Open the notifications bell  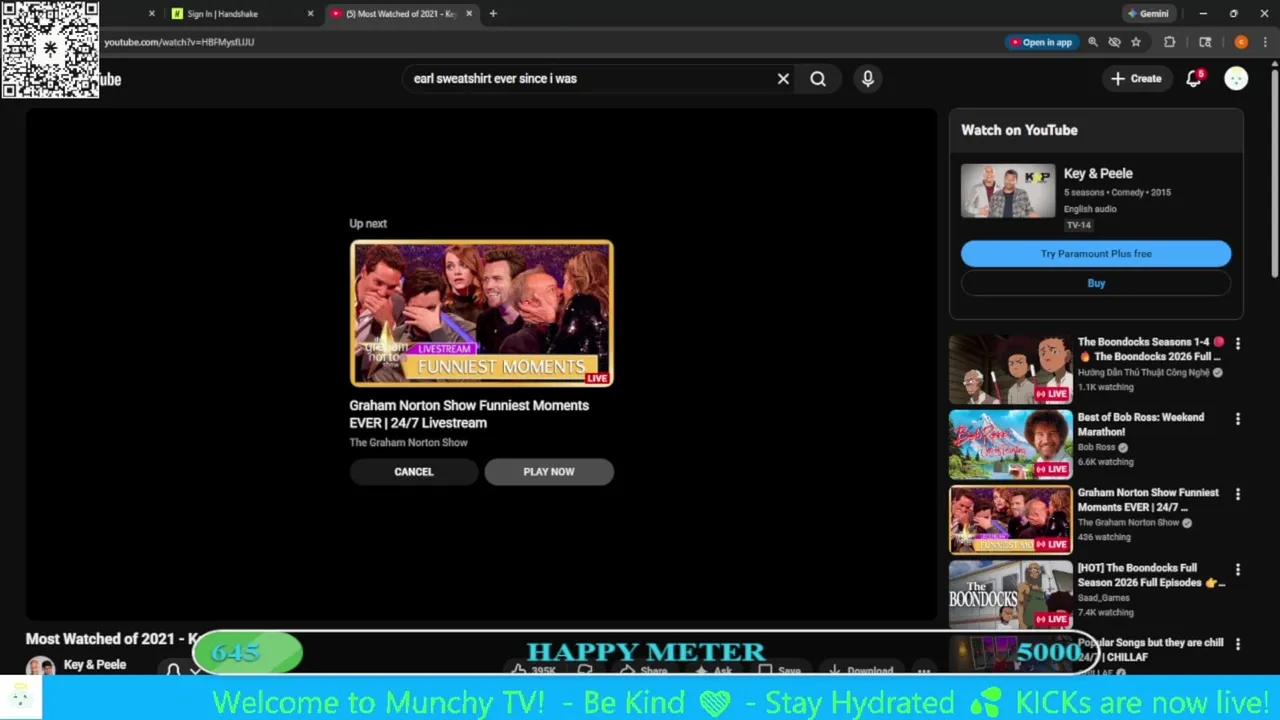tap(1194, 79)
